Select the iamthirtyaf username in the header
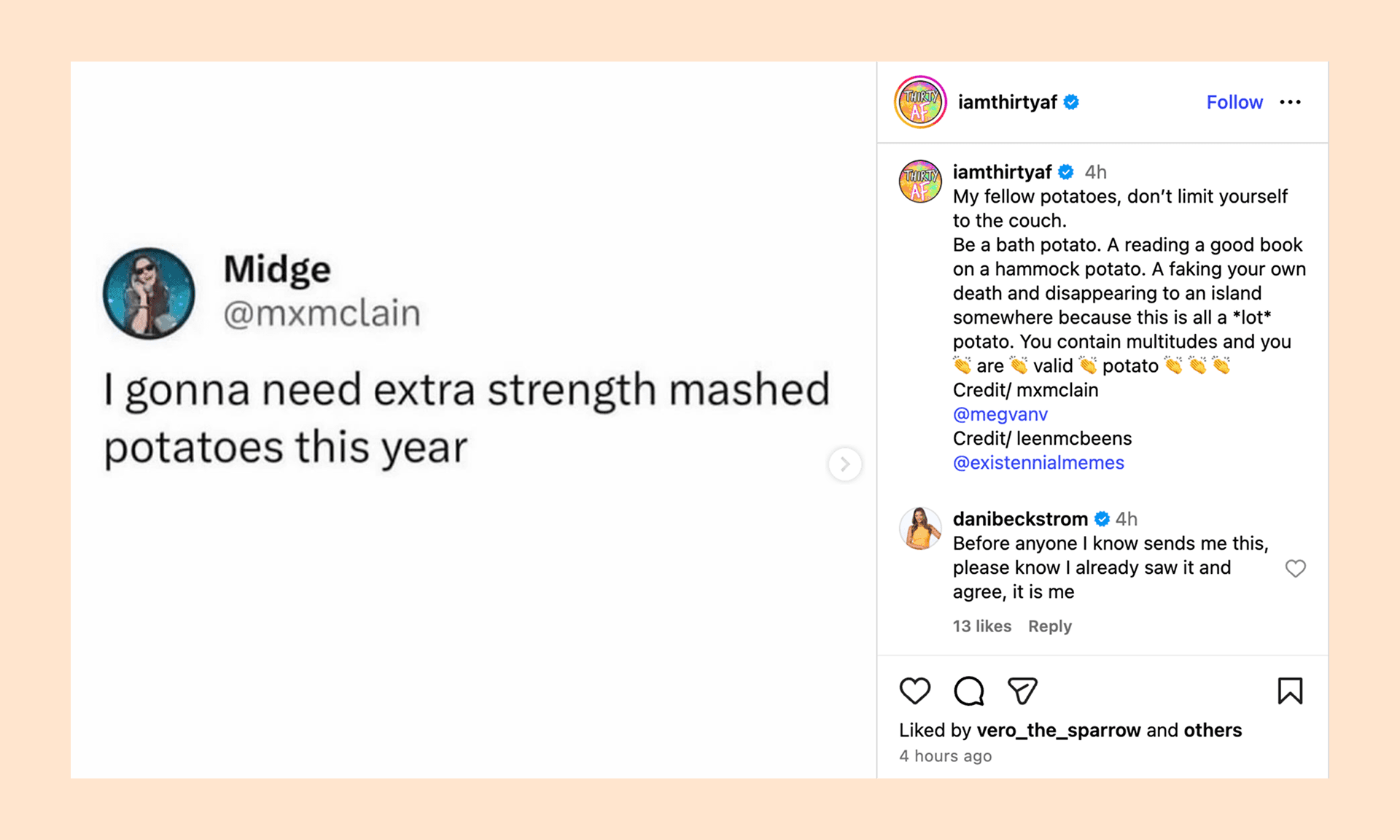The image size is (1400, 840). [x=1008, y=102]
